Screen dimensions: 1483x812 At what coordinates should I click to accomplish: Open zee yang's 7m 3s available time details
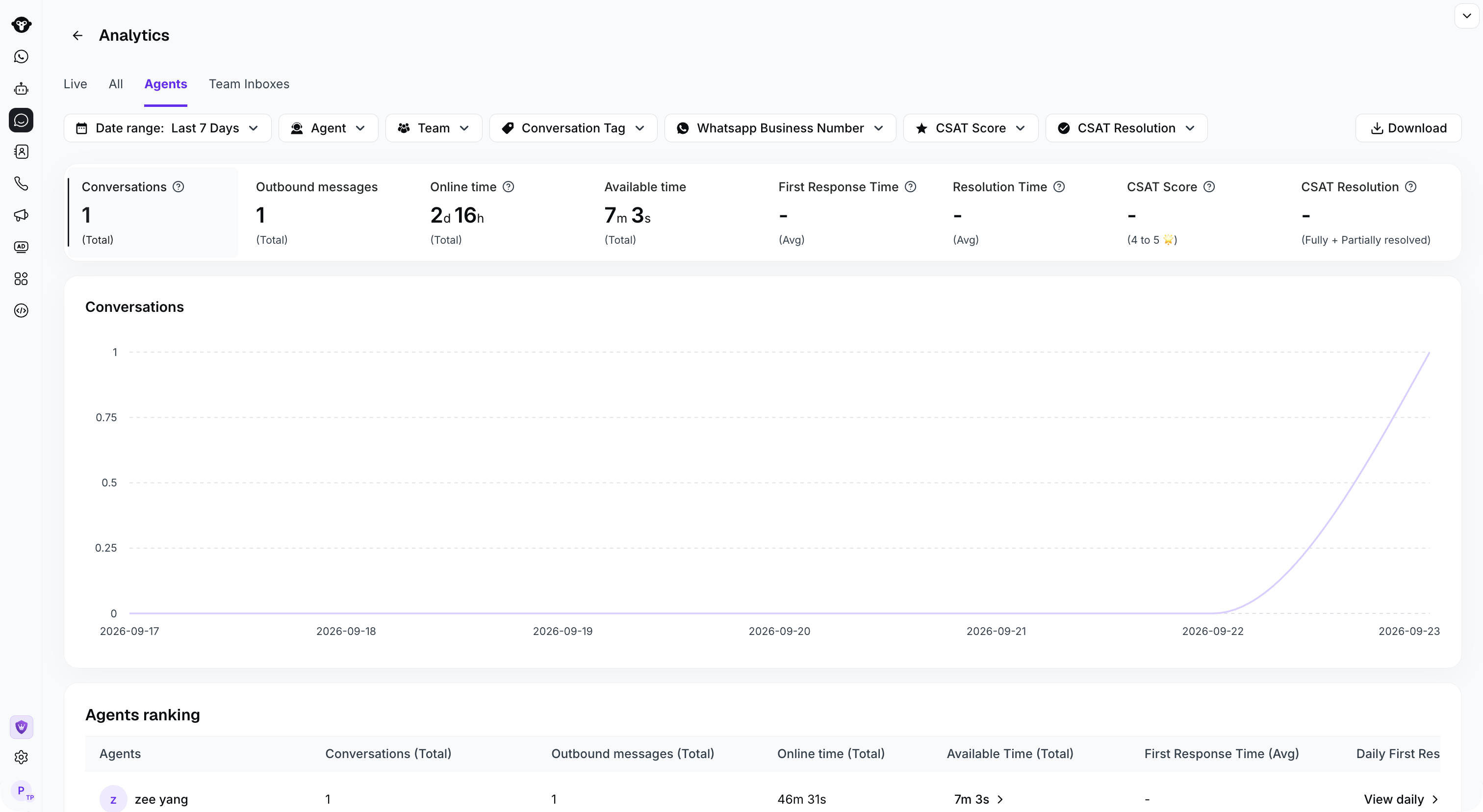pyautogui.click(x=979, y=799)
